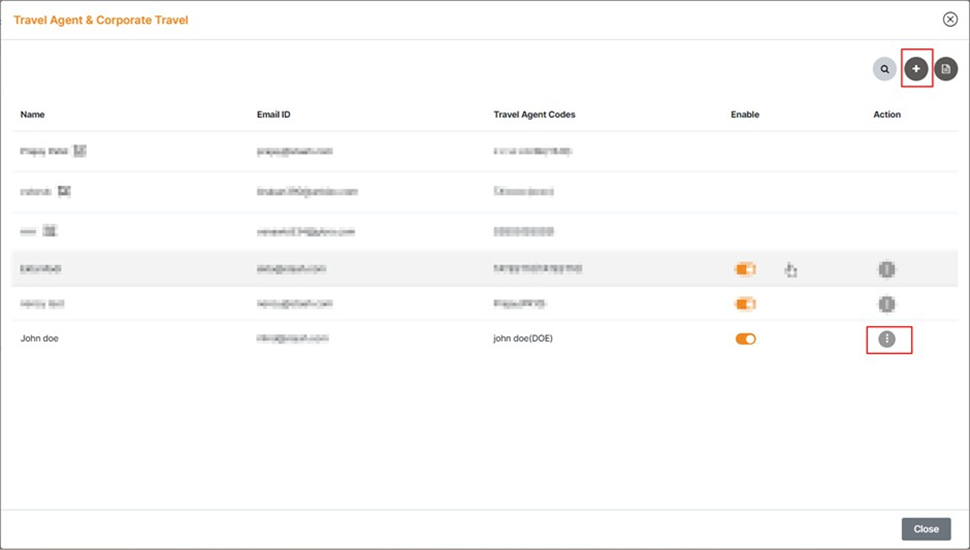Click the Email ID column header
970x550 pixels.
click(273, 115)
